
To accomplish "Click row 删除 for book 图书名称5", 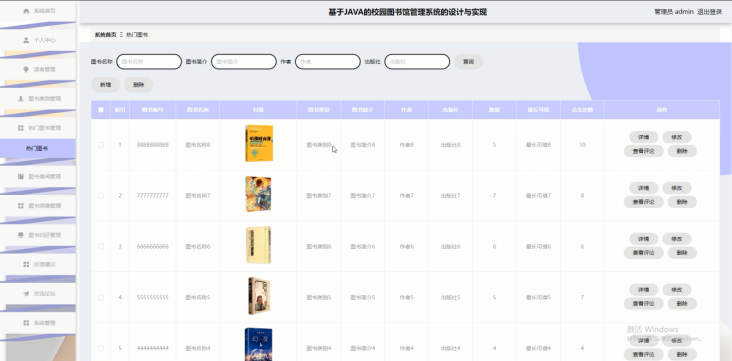I will [682, 304].
